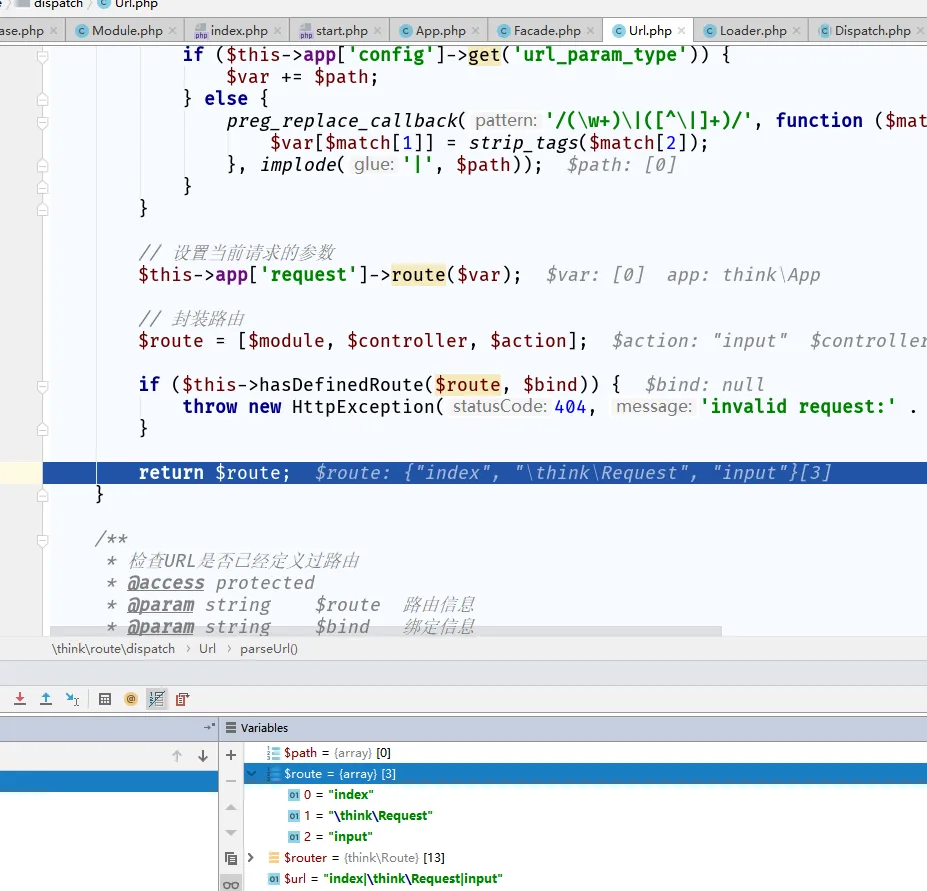Toggle the sort values alphabetically button
The width and height of the screenshot is (927, 891).
pos(156,699)
